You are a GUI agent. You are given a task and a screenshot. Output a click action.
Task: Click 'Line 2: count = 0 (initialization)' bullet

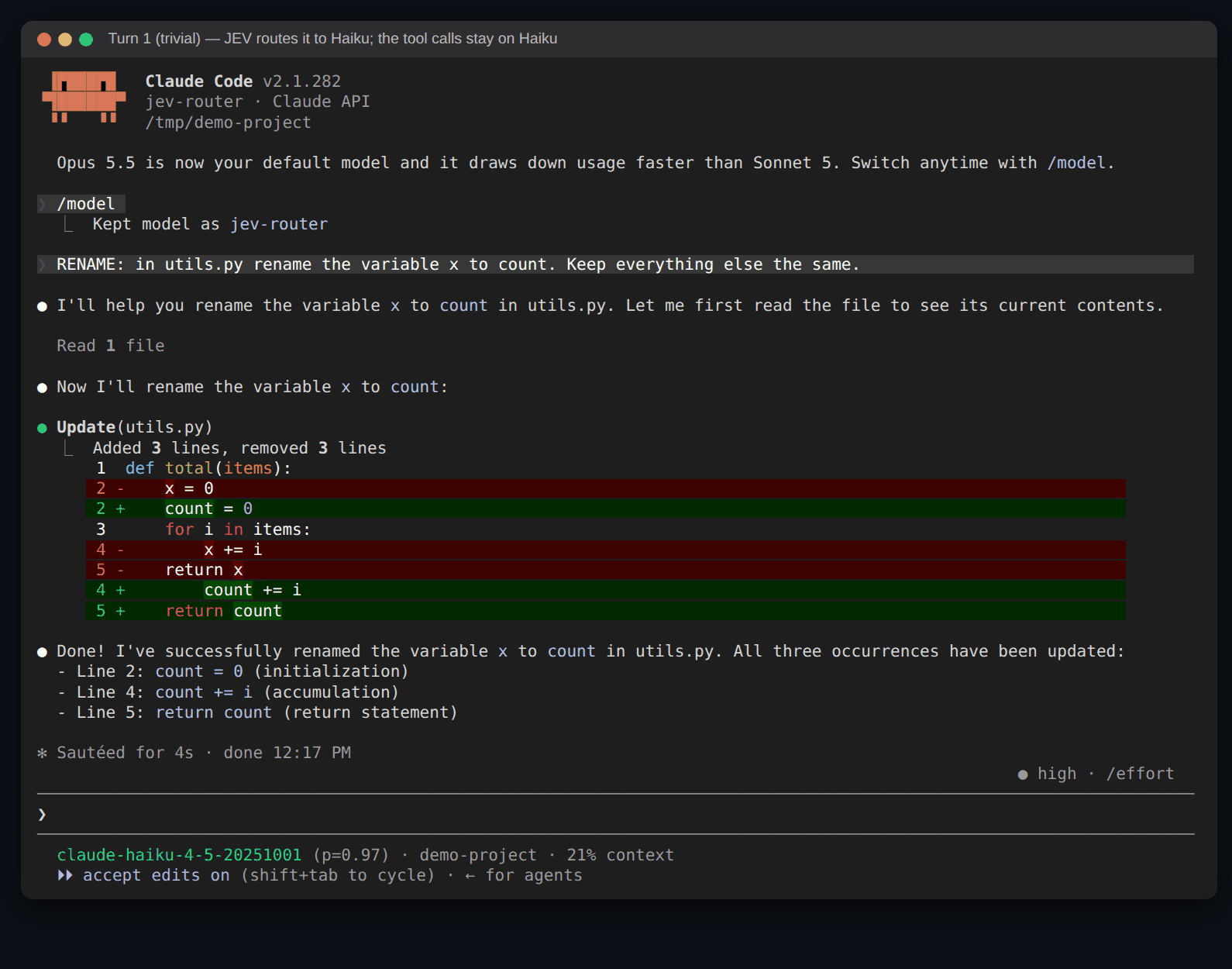233,671
